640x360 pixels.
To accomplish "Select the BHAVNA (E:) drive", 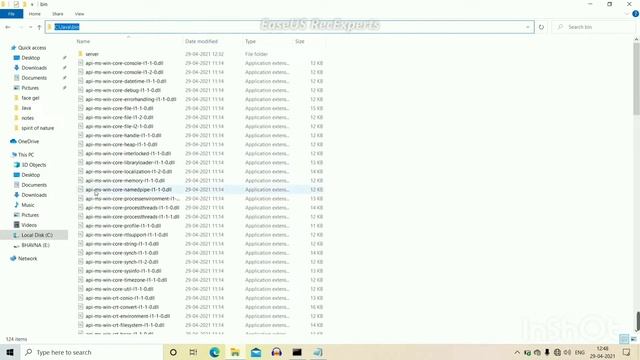I will point(35,245).
